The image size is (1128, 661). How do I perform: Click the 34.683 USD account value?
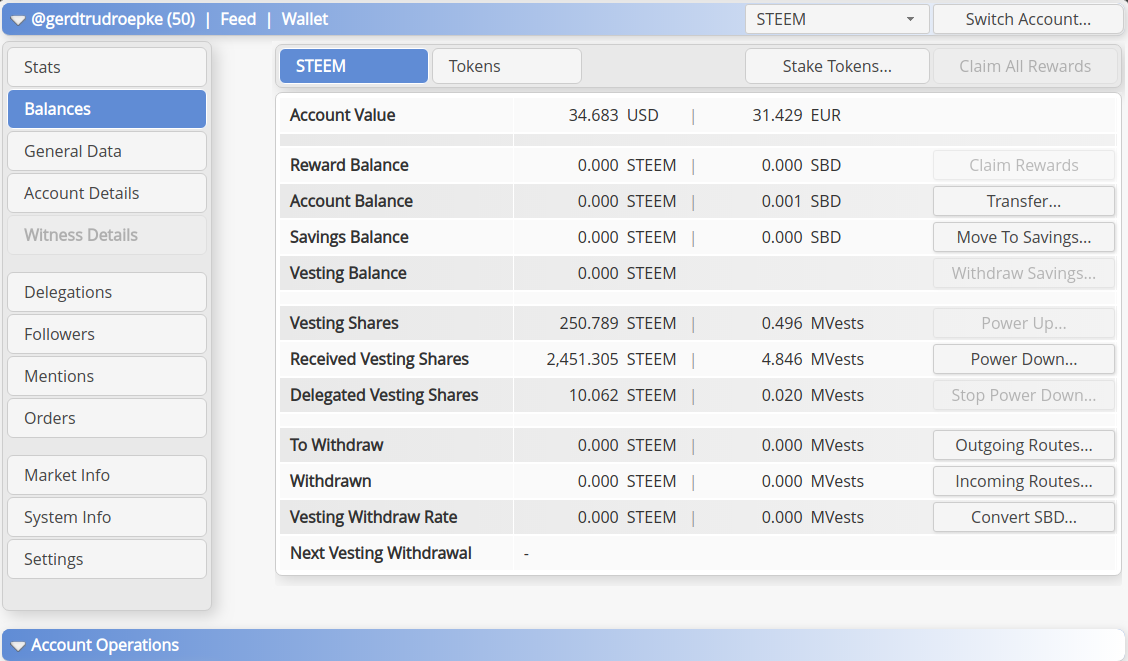[614, 115]
